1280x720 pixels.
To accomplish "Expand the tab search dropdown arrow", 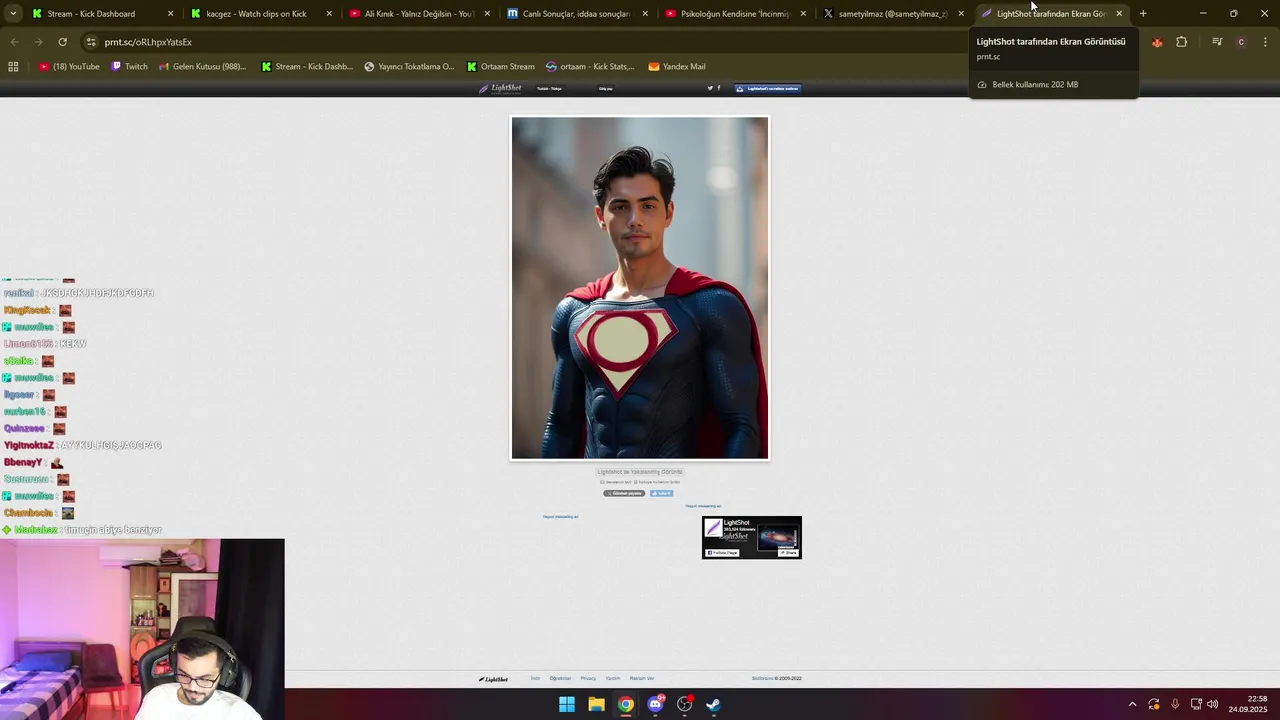I will coord(13,14).
